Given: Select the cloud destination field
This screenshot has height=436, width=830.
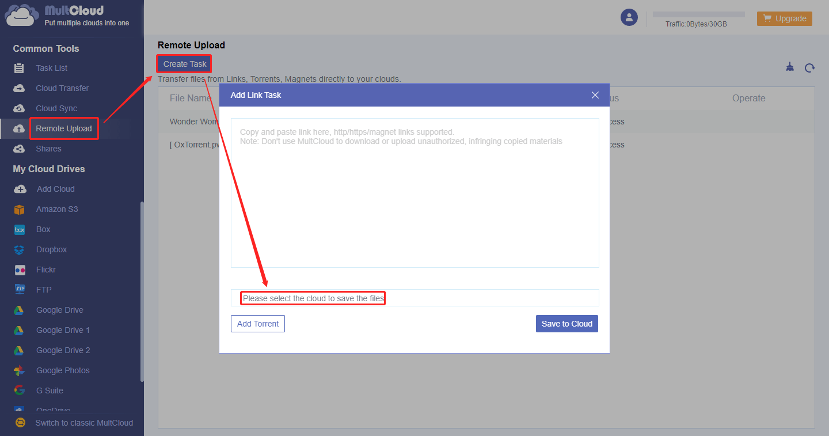Looking at the screenshot, I should 415,298.
